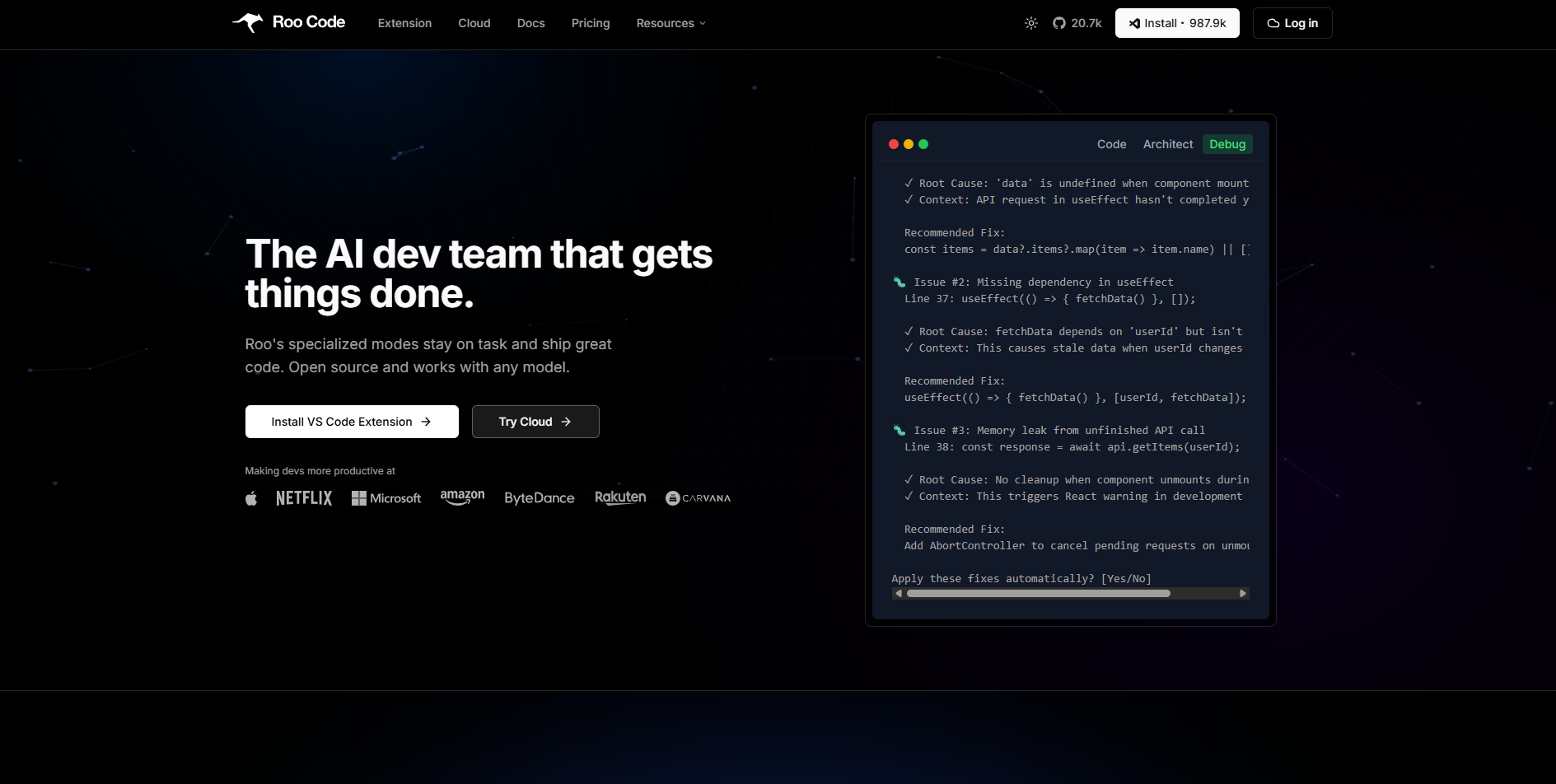Image resolution: width=1556 pixels, height=784 pixels.
Task: Open the Pricing page
Action: click(591, 23)
